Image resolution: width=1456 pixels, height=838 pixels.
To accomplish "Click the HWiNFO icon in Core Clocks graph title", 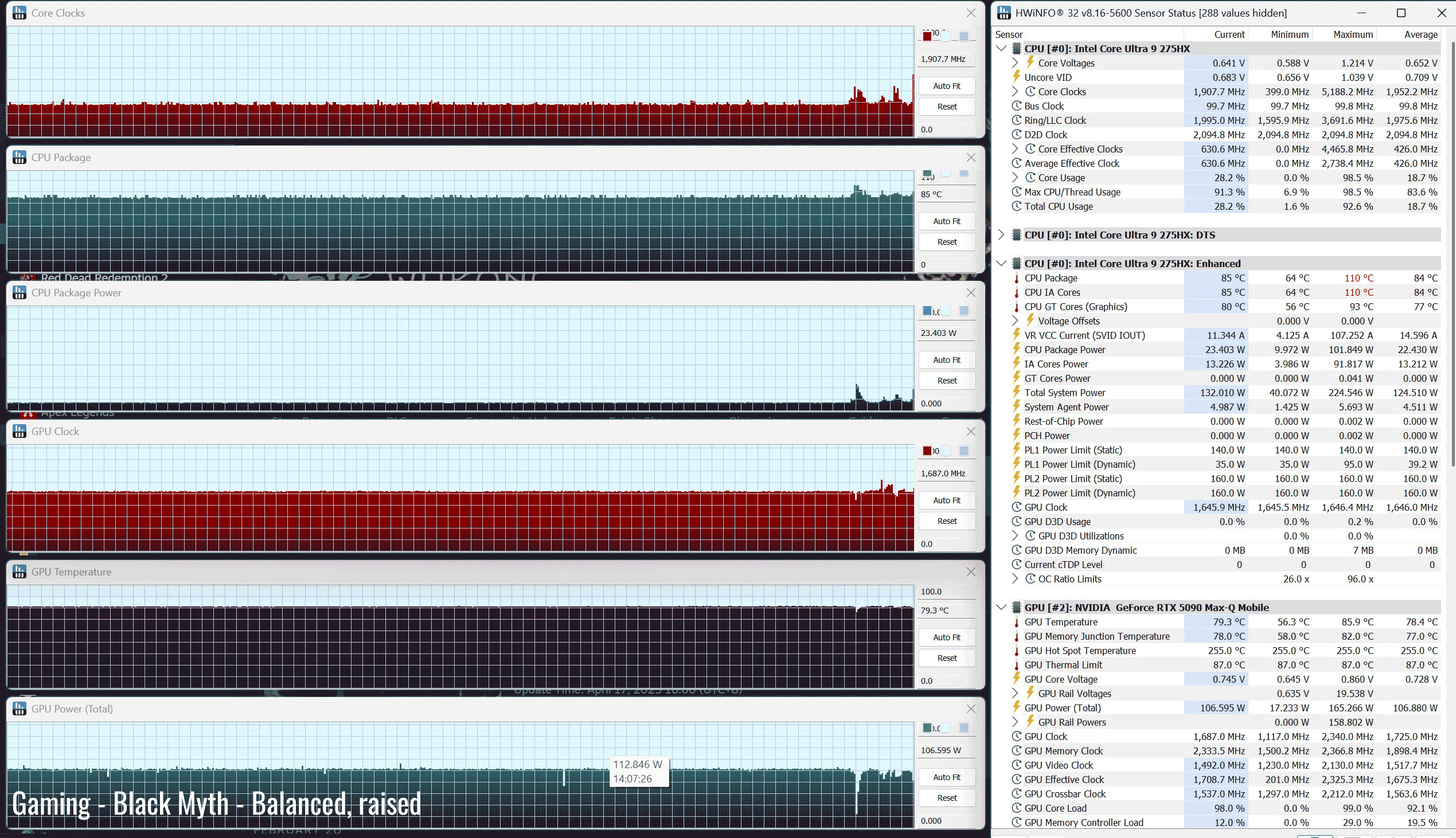I will (x=19, y=13).
